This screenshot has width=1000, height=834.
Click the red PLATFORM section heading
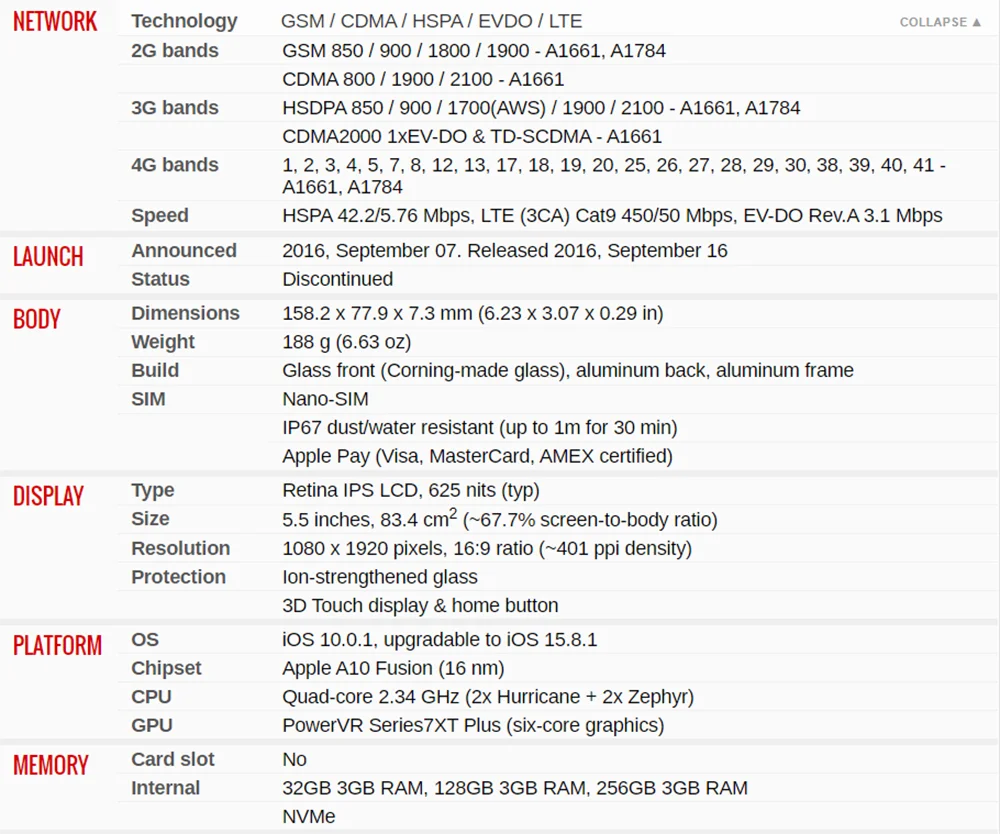coord(57,645)
